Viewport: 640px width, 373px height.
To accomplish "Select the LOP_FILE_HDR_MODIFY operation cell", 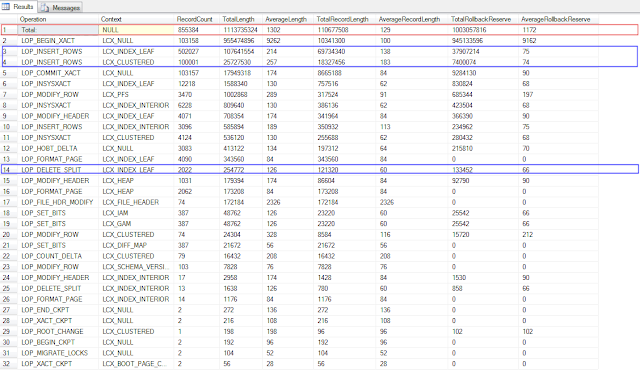I will [58, 202].
